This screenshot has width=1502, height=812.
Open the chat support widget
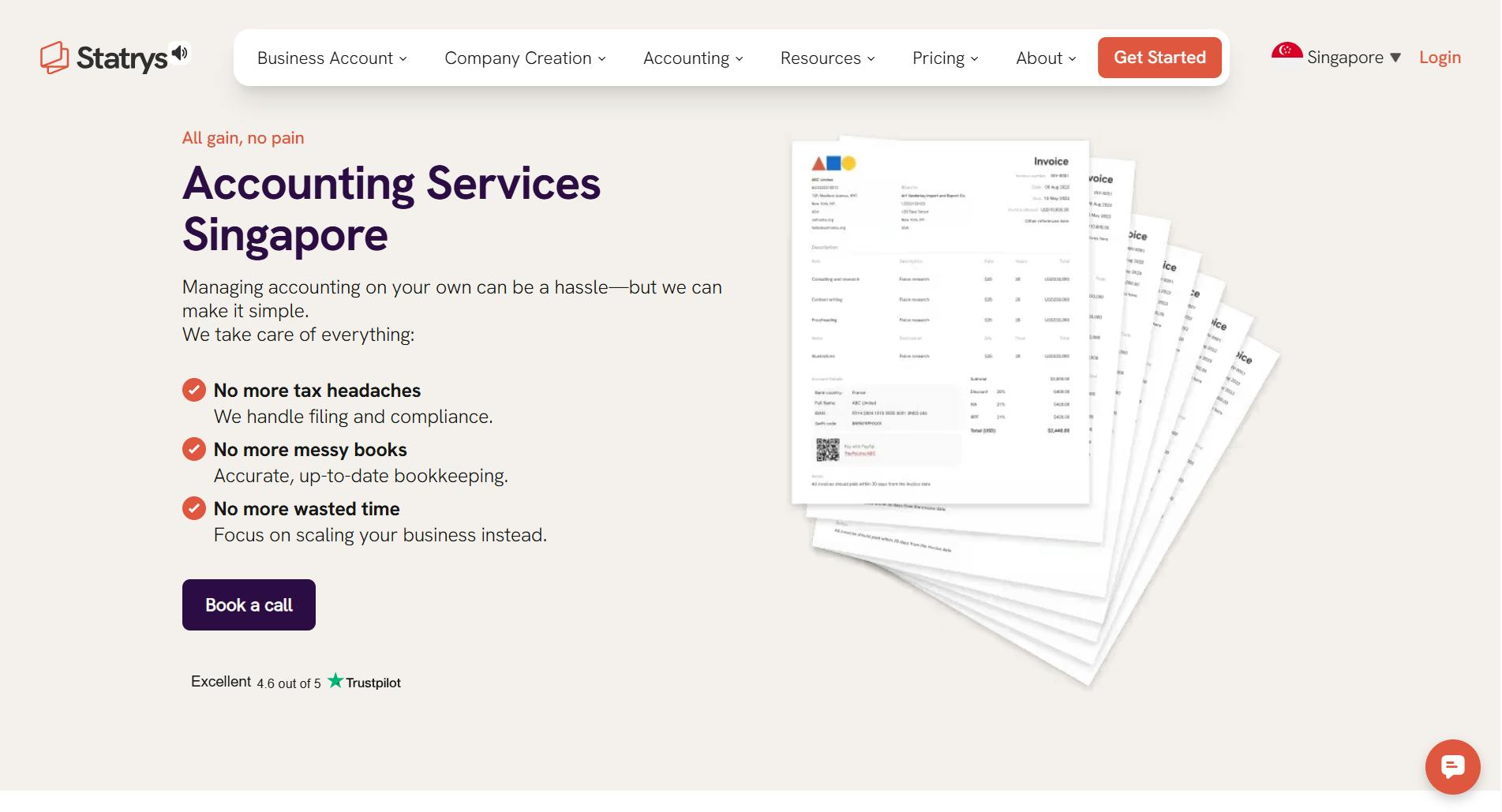tap(1452, 766)
